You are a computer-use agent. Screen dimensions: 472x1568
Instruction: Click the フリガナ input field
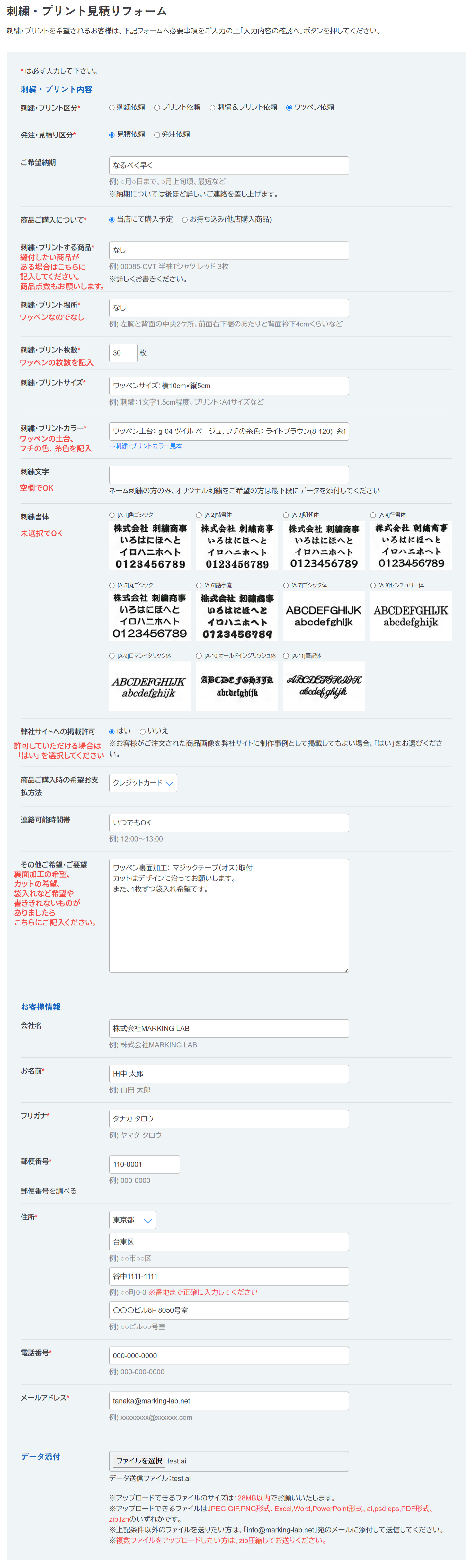pos(229,1119)
